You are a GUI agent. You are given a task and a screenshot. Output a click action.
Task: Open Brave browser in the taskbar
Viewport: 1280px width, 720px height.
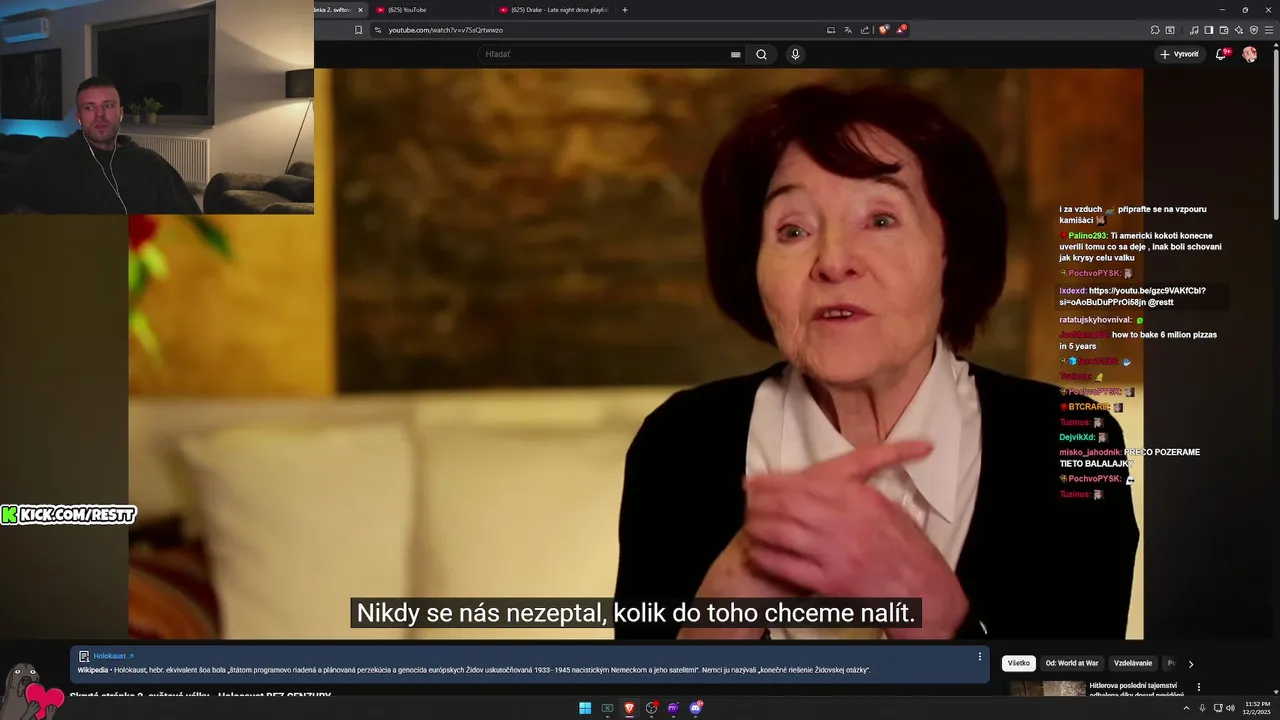click(x=629, y=708)
